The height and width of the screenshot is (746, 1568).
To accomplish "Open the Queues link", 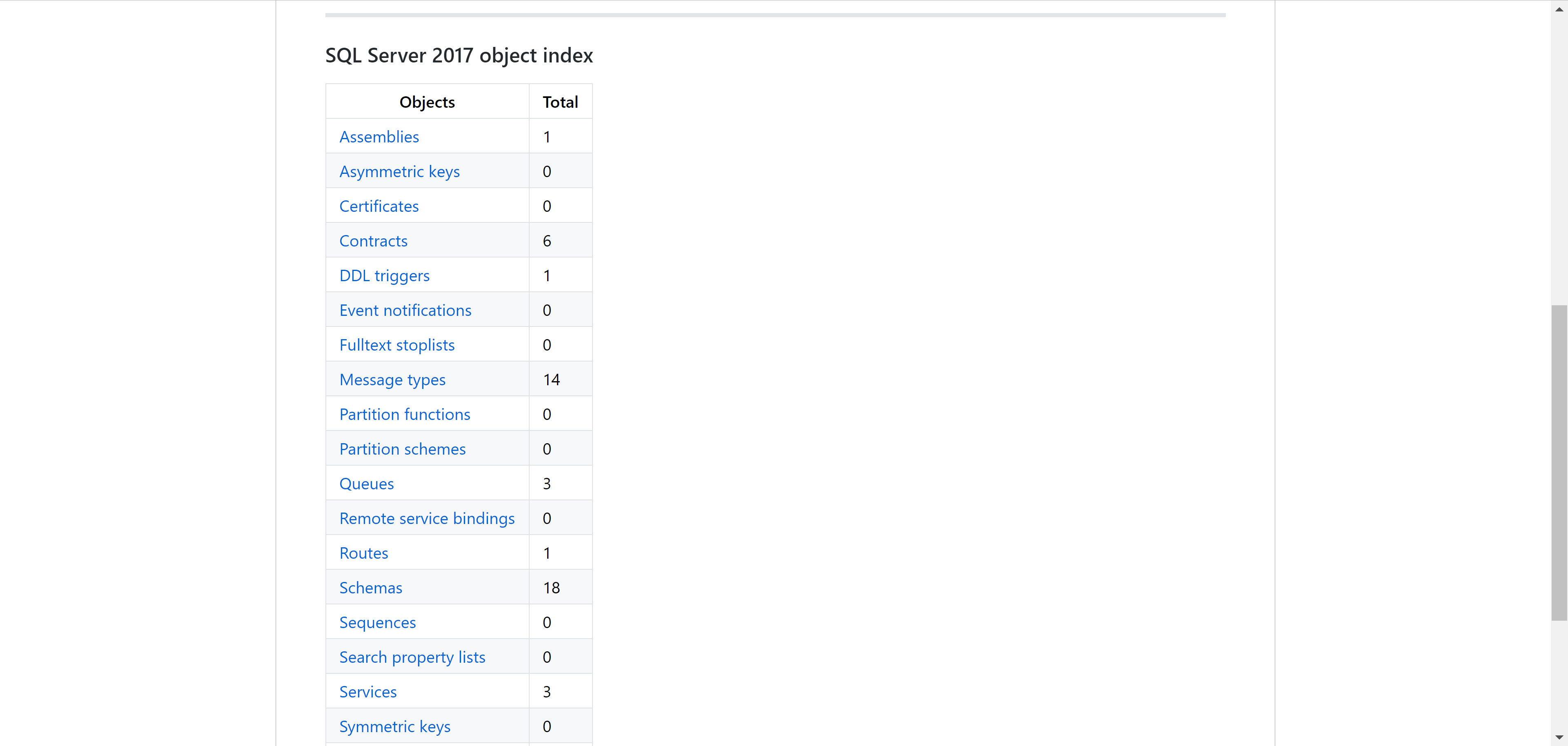I will tap(366, 484).
